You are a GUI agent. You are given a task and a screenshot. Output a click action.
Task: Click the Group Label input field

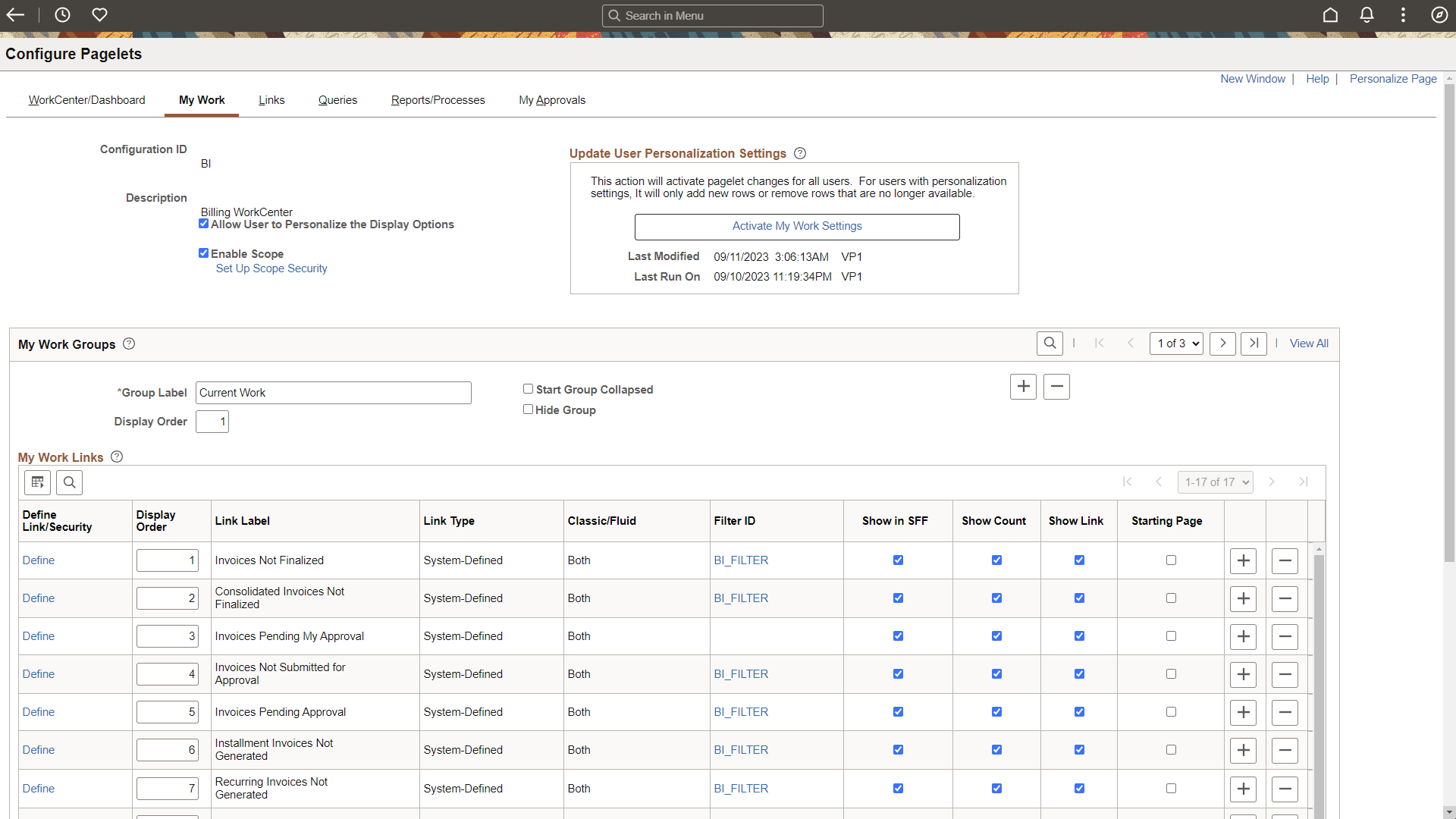[333, 392]
